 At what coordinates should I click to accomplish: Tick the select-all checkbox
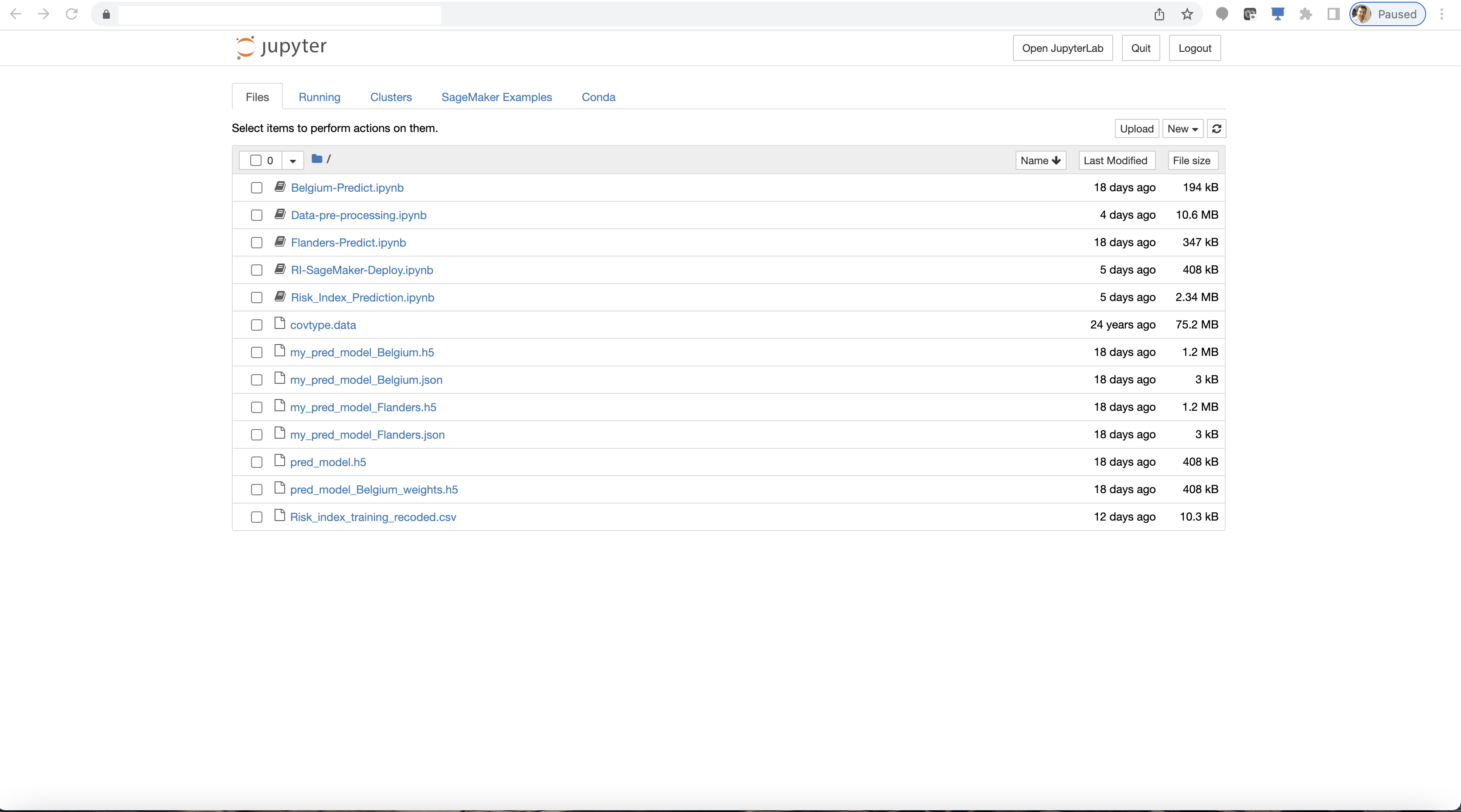tap(256, 160)
